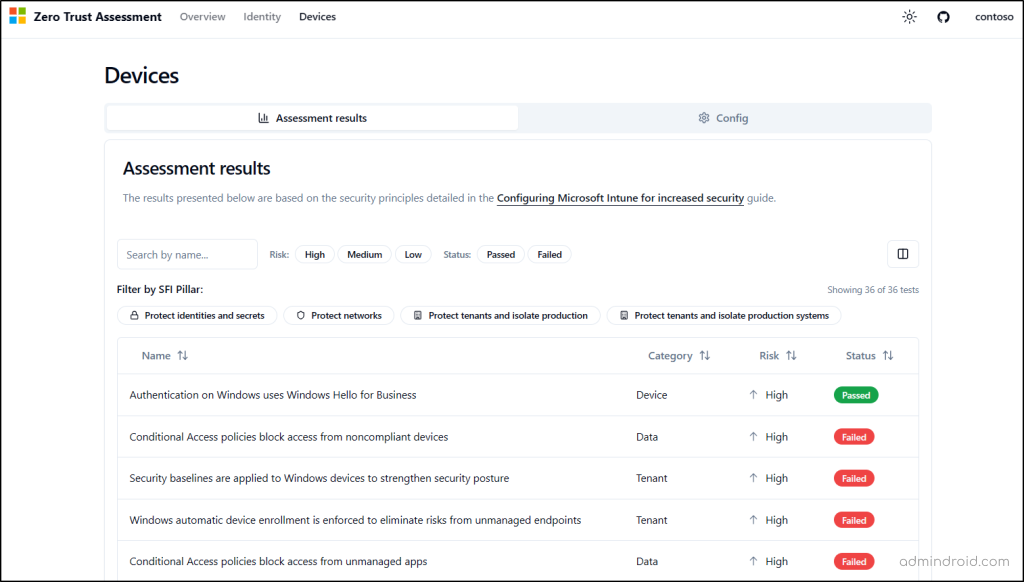Filter by Protect networks pillar
The height and width of the screenshot is (582, 1024).
tap(339, 316)
